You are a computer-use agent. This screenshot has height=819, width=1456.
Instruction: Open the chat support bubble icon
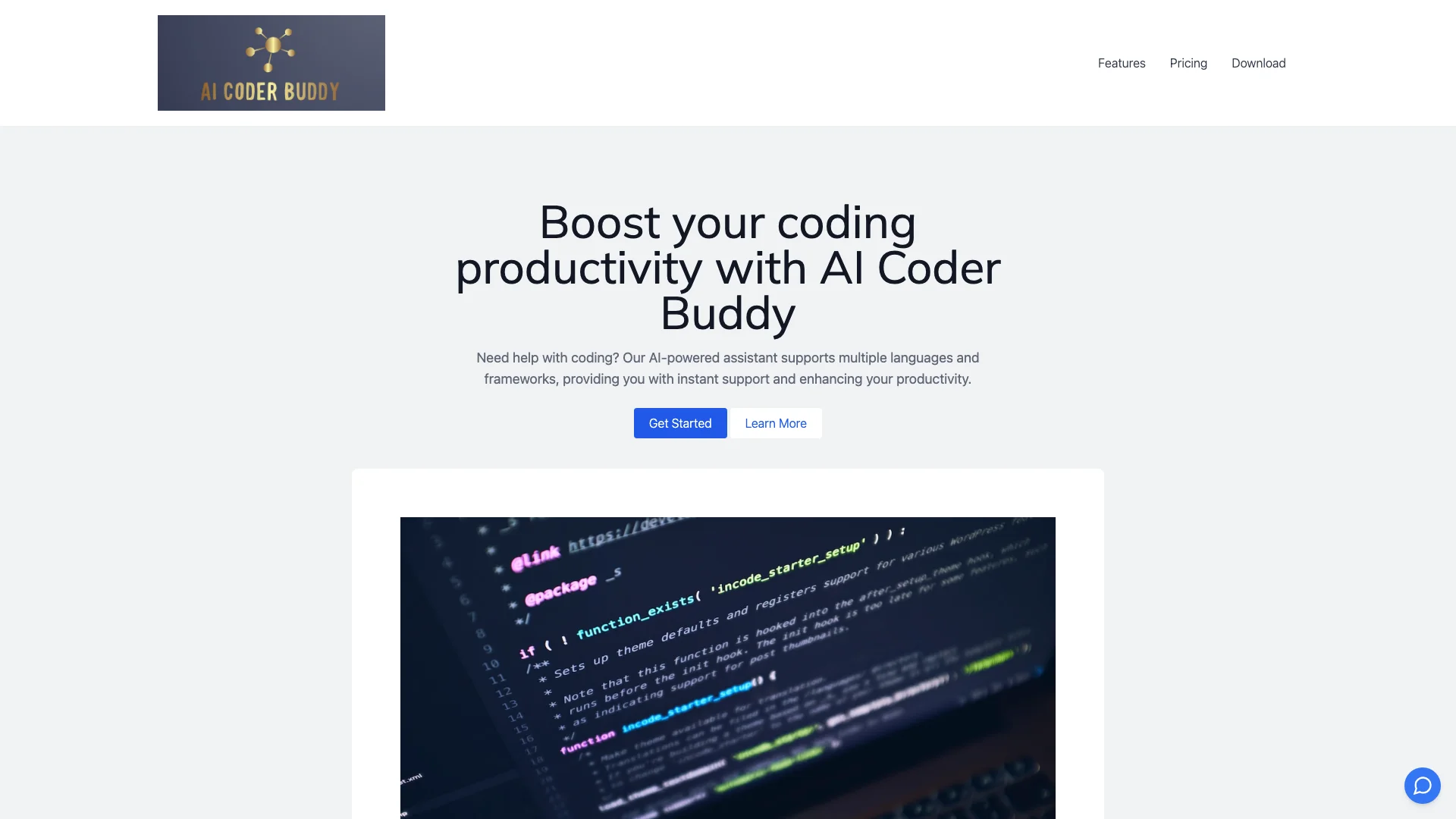pos(1422,785)
